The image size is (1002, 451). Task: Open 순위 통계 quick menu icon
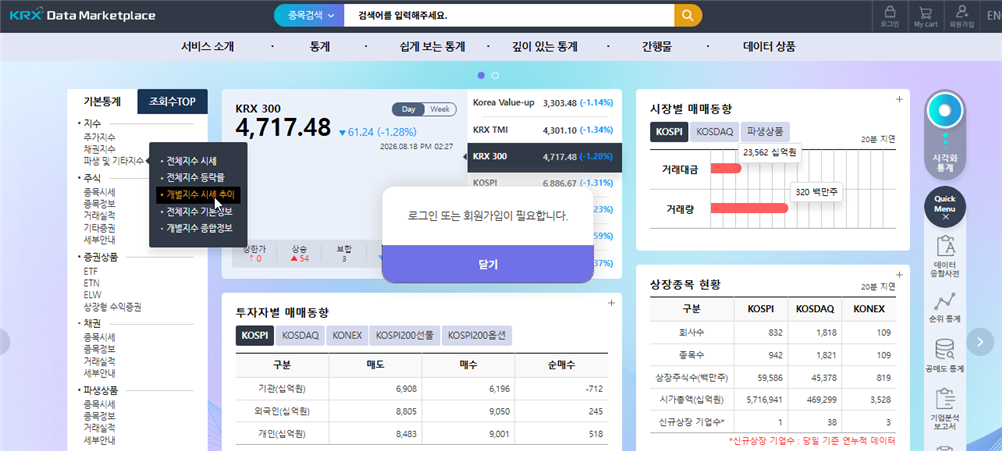(945, 307)
